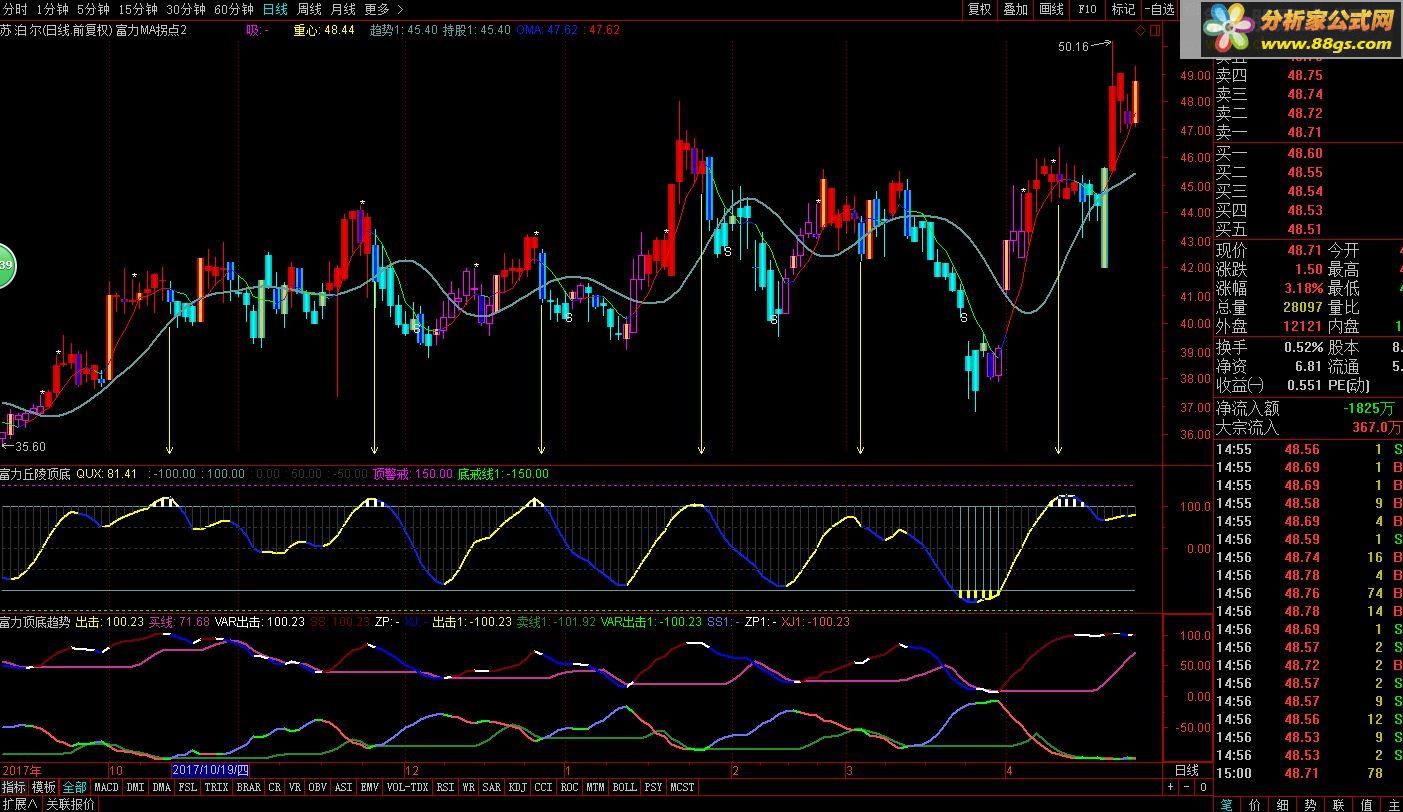Open the 关联报价 related quotes tab
The width and height of the screenshot is (1403, 812).
pyautogui.click(x=70, y=804)
